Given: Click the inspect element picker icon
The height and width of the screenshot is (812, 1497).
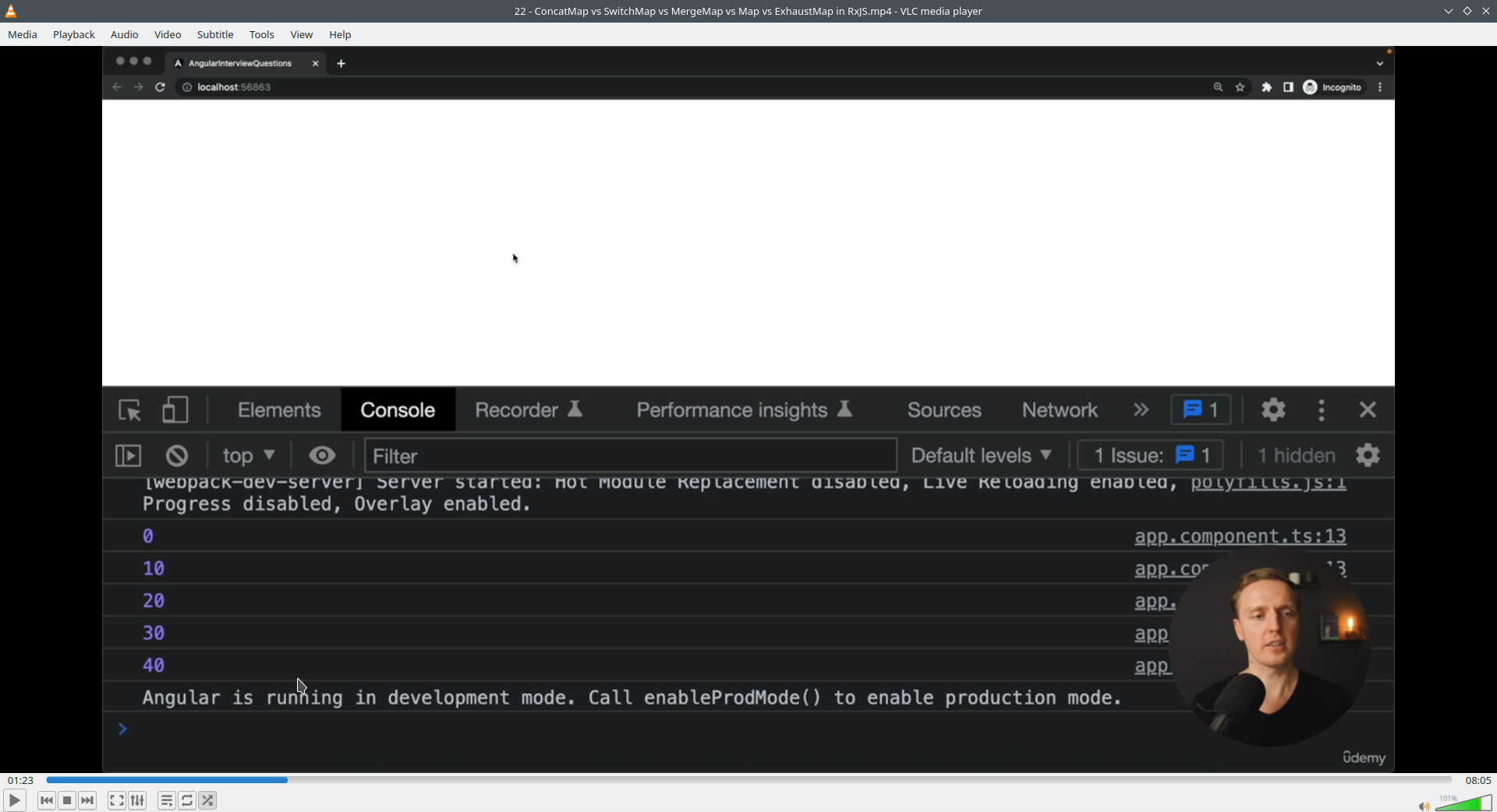Looking at the screenshot, I should 129,410.
